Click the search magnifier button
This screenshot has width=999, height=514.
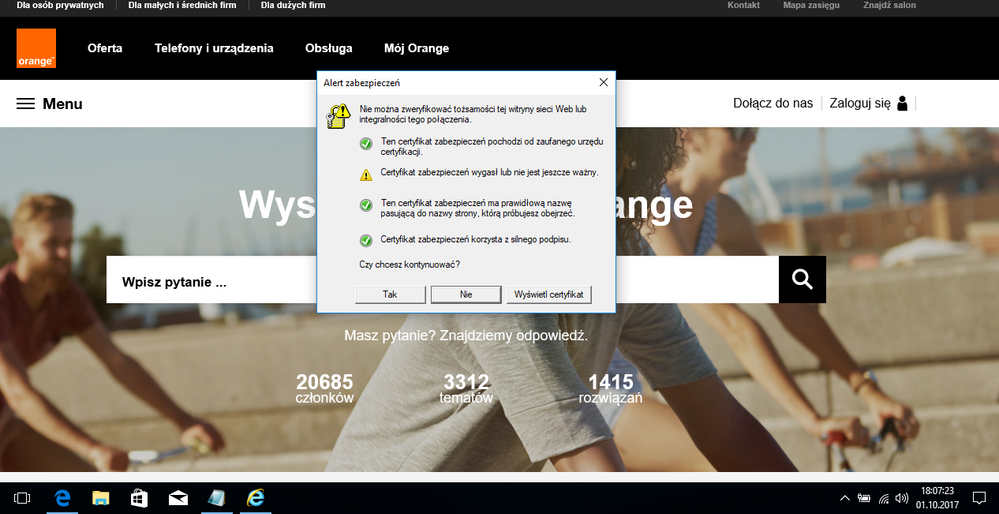click(802, 280)
